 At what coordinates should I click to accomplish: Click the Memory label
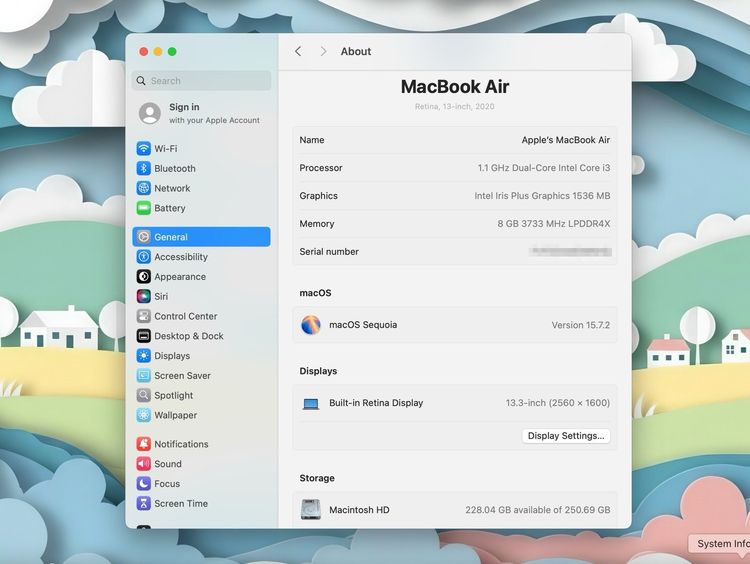pos(317,223)
